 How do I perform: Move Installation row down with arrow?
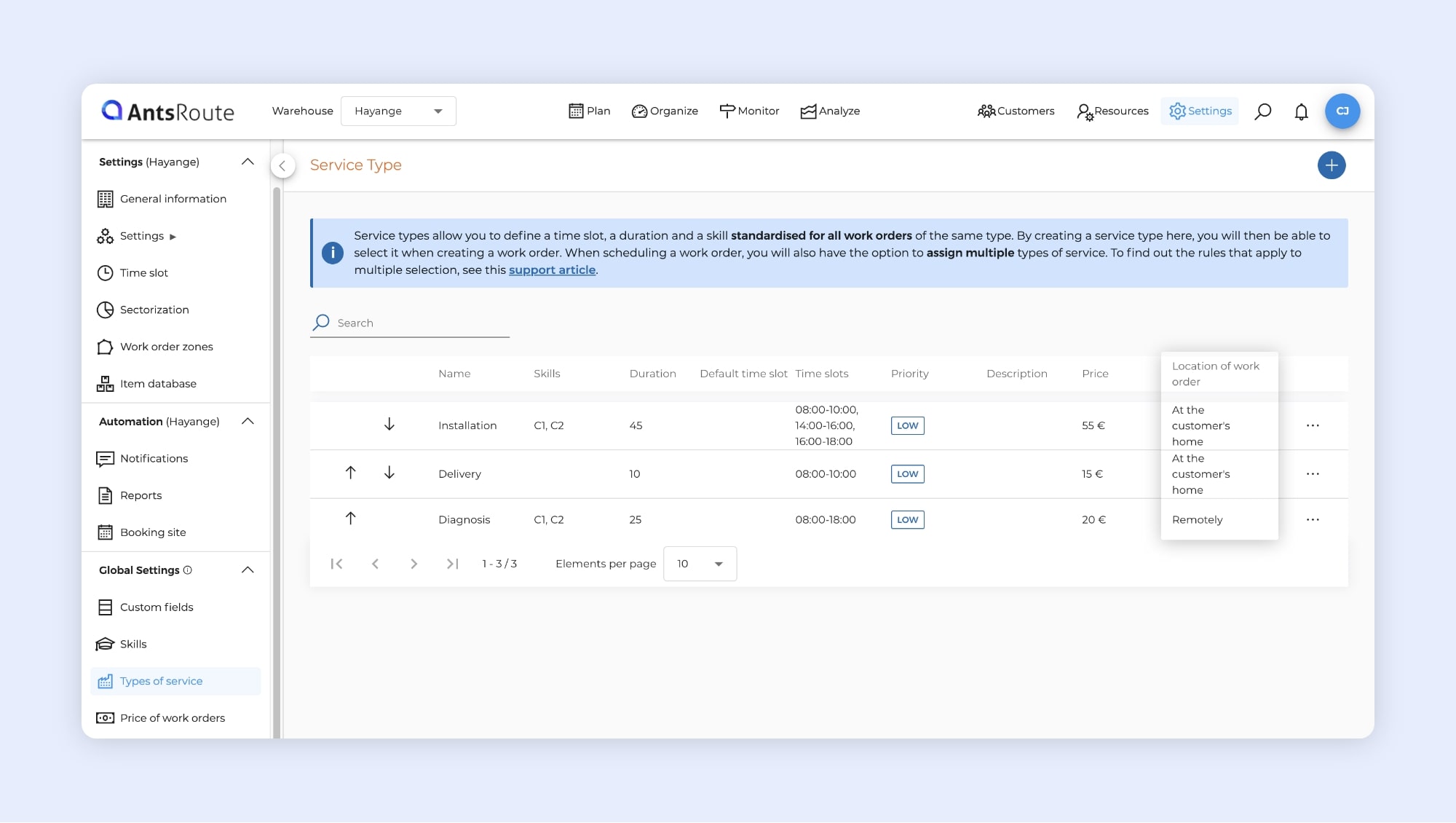(389, 425)
